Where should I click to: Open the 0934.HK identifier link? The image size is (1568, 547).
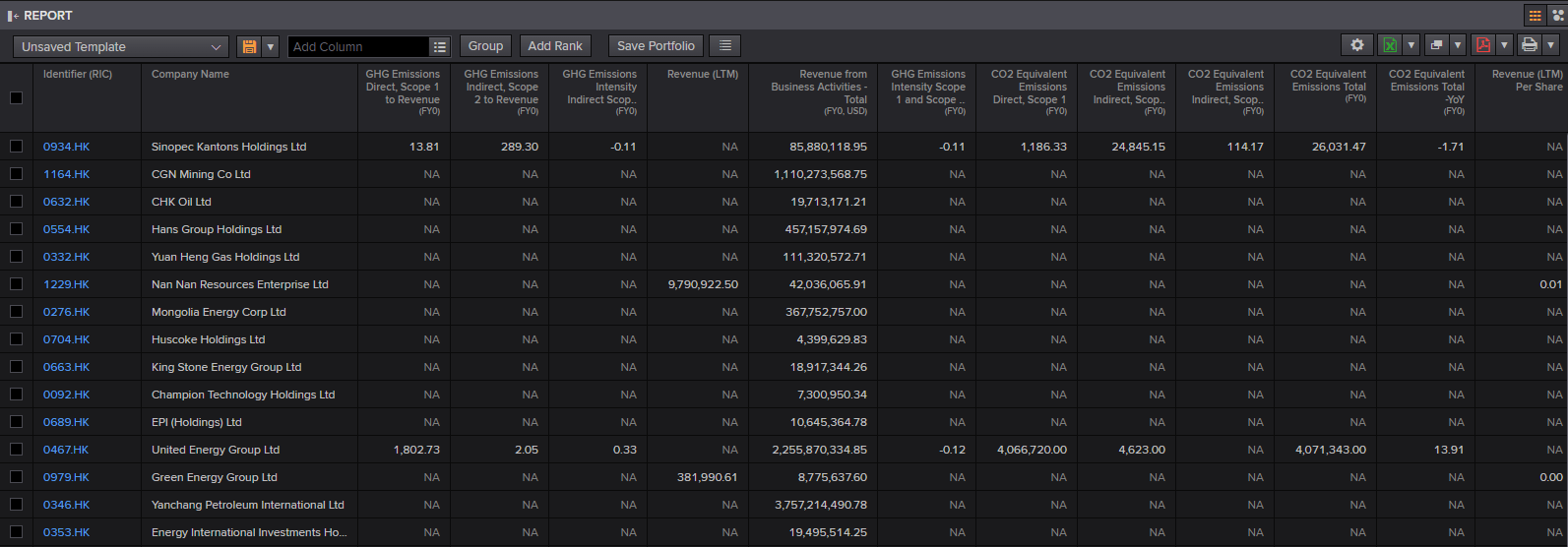(66, 147)
